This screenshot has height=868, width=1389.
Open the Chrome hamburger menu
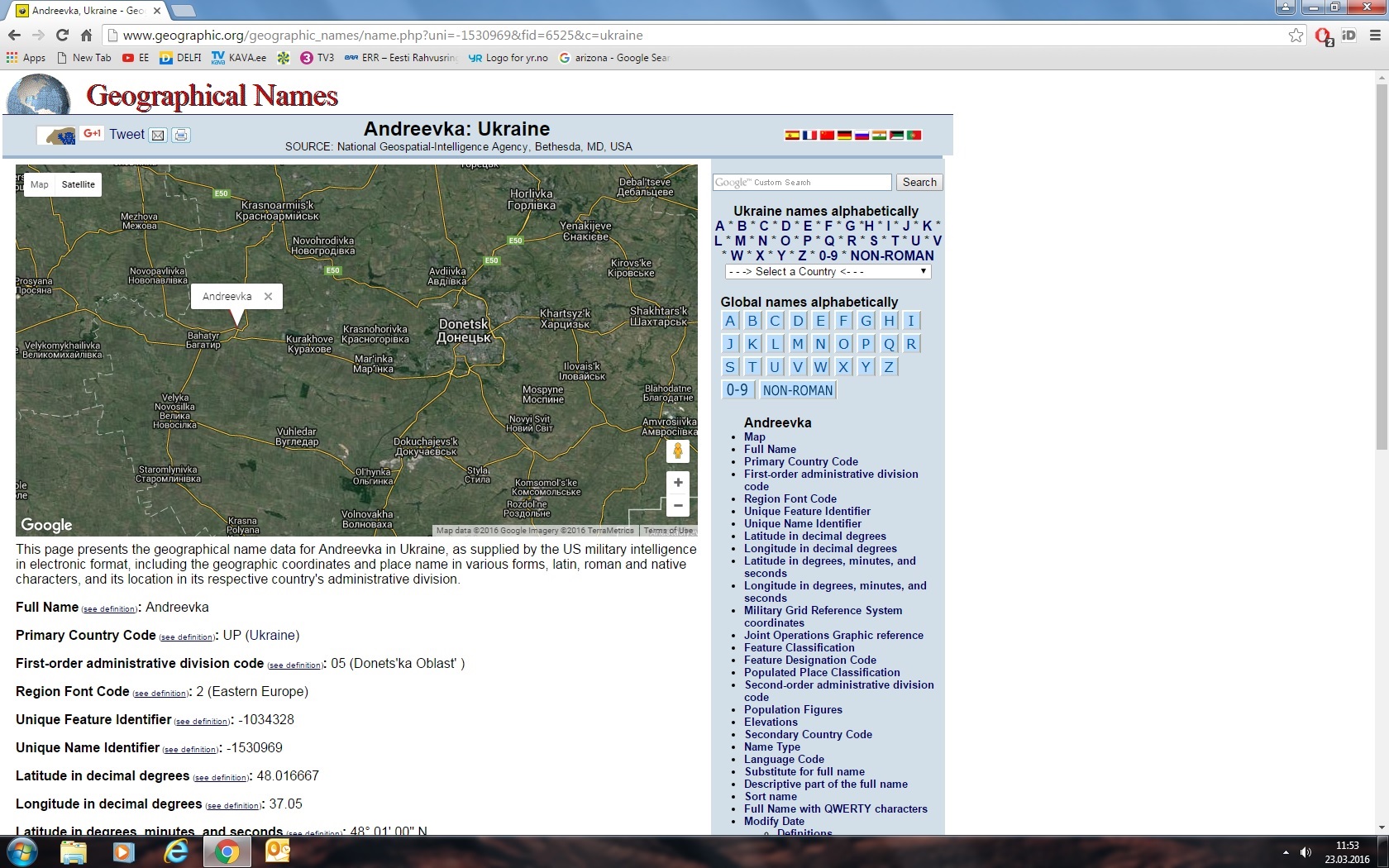click(1375, 36)
